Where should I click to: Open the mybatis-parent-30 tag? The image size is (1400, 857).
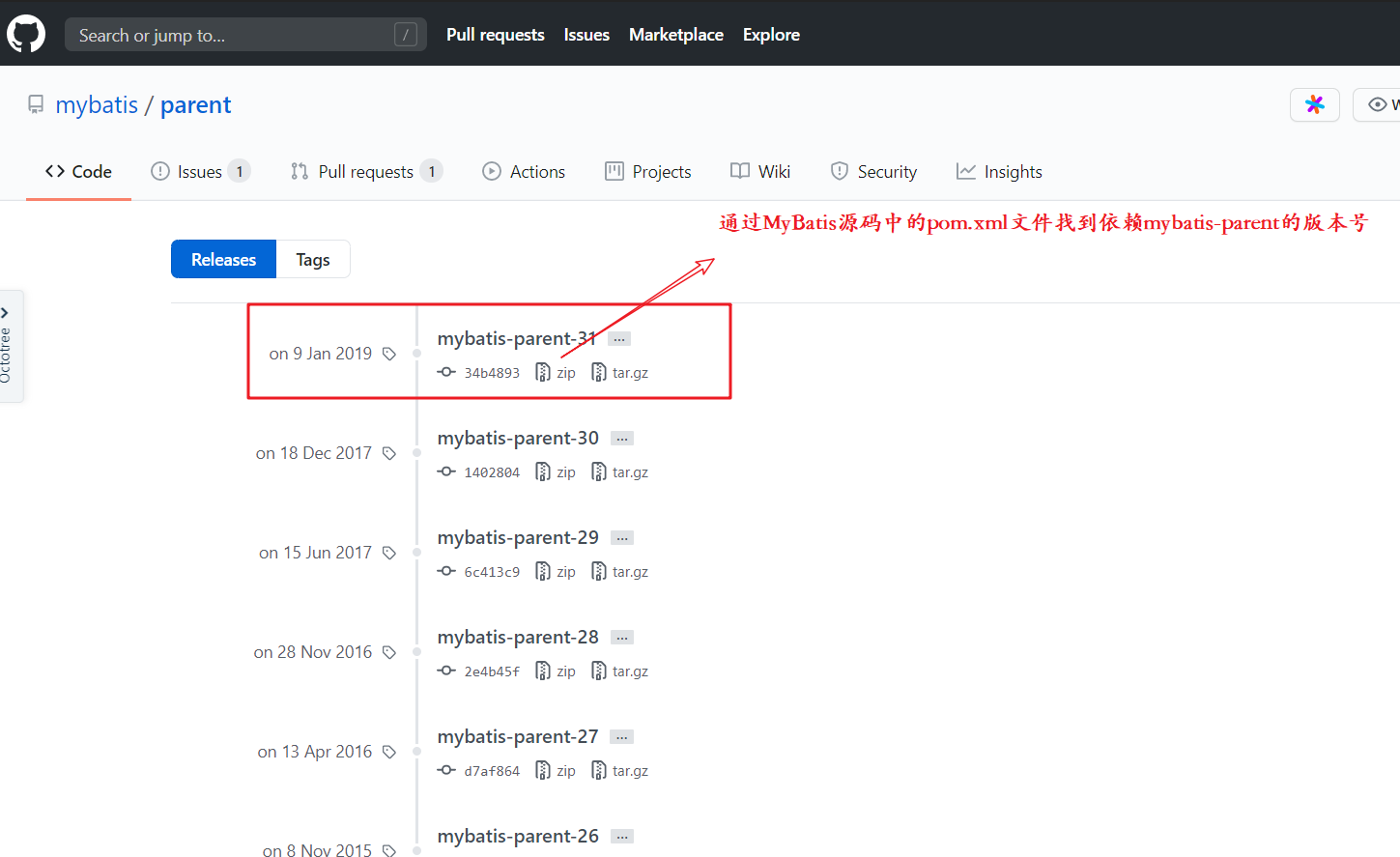click(x=518, y=438)
